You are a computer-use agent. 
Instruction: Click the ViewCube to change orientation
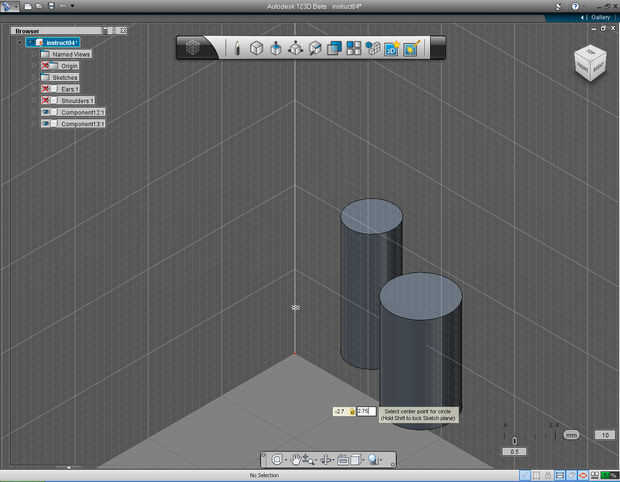coord(590,63)
